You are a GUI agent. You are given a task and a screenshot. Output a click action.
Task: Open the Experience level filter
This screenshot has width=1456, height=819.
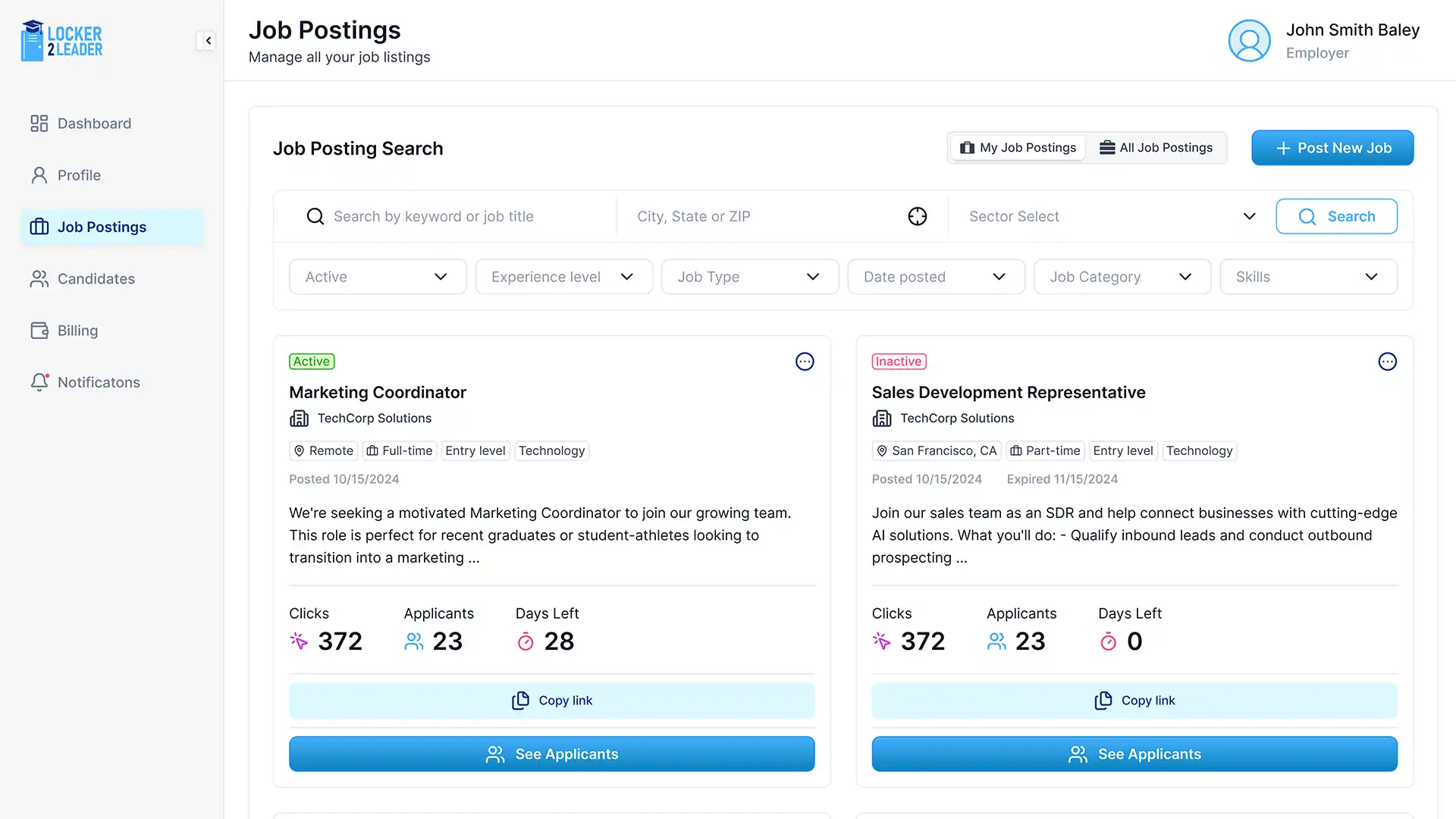click(x=563, y=277)
